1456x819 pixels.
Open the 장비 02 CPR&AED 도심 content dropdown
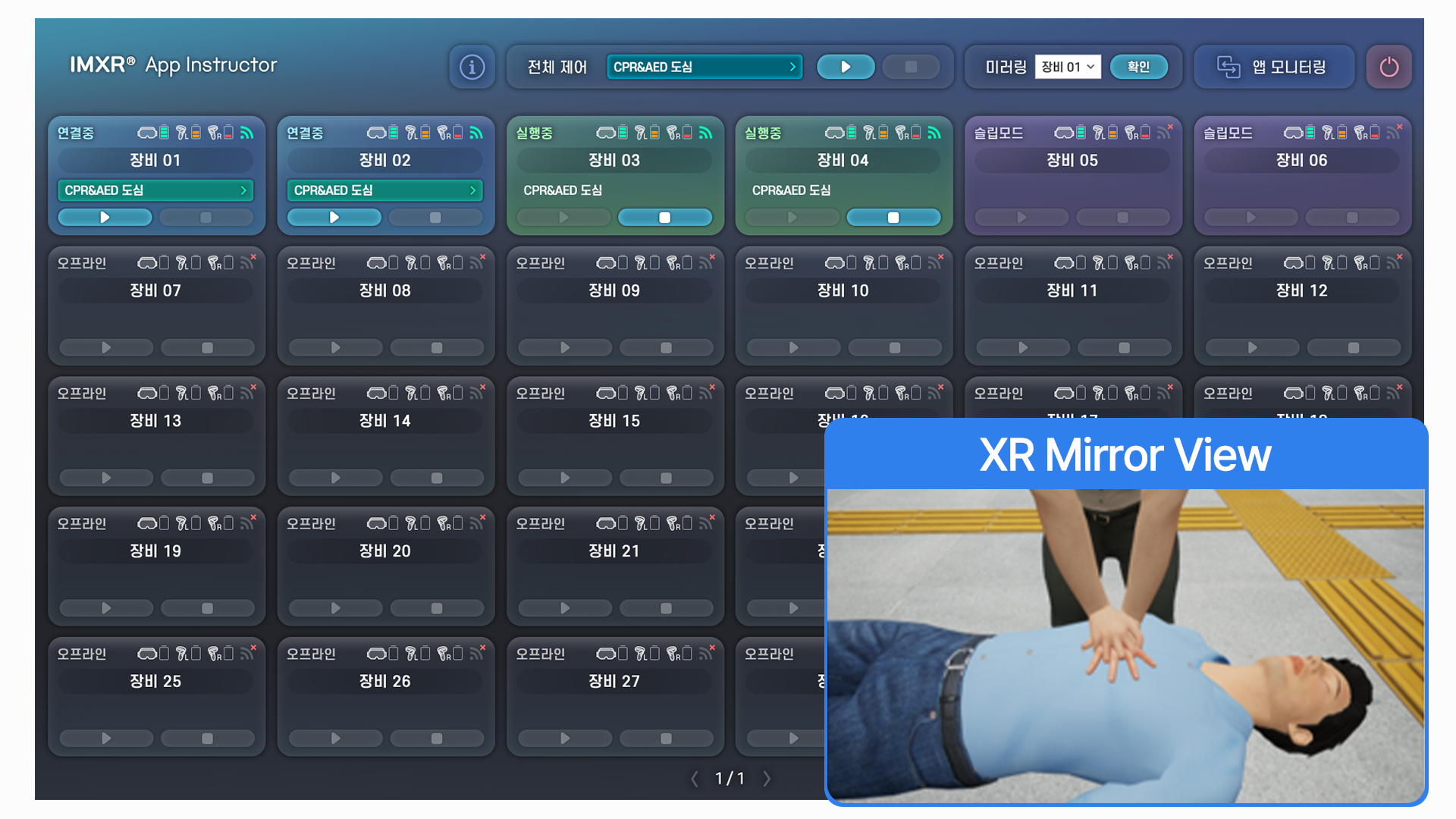(x=384, y=190)
